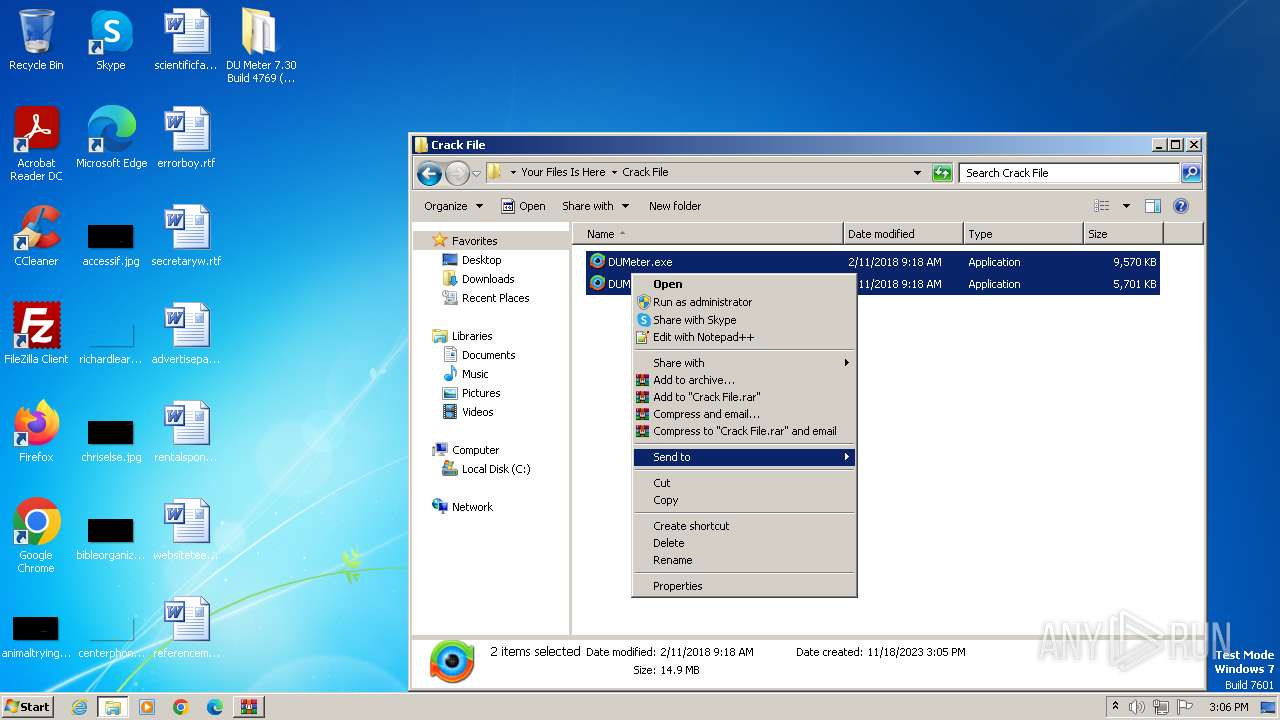The image size is (1280, 720).
Task: Open the recent pages dropdown arrow
Action: click(x=477, y=173)
